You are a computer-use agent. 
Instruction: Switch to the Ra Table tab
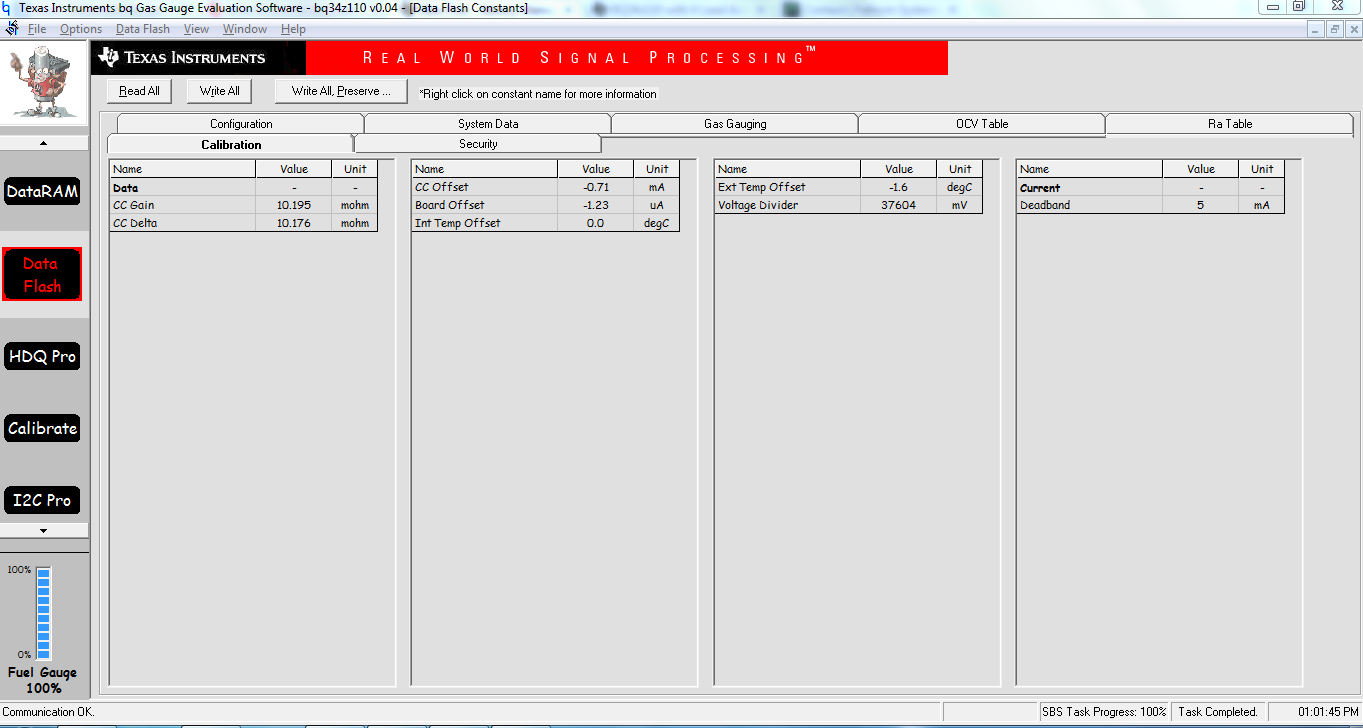click(1230, 124)
